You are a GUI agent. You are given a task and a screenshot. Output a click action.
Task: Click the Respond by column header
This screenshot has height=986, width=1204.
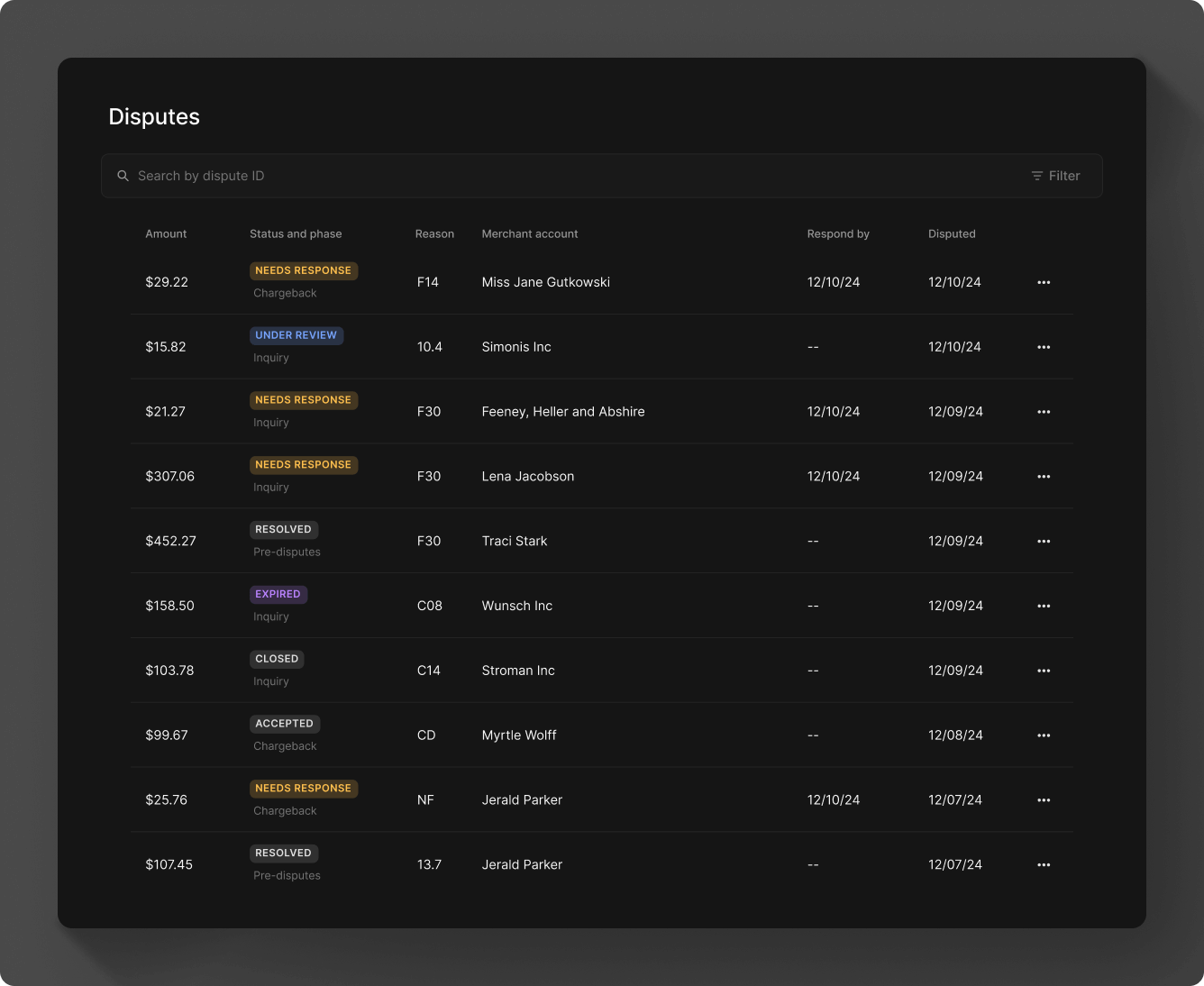click(x=838, y=233)
